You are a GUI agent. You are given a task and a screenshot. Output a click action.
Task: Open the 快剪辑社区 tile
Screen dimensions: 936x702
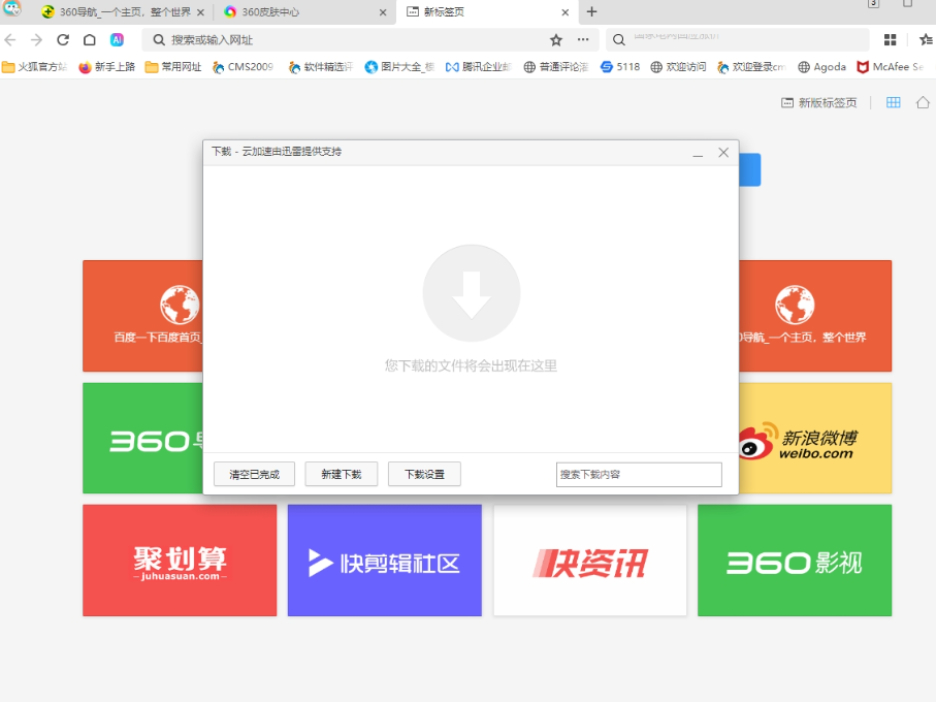(384, 561)
